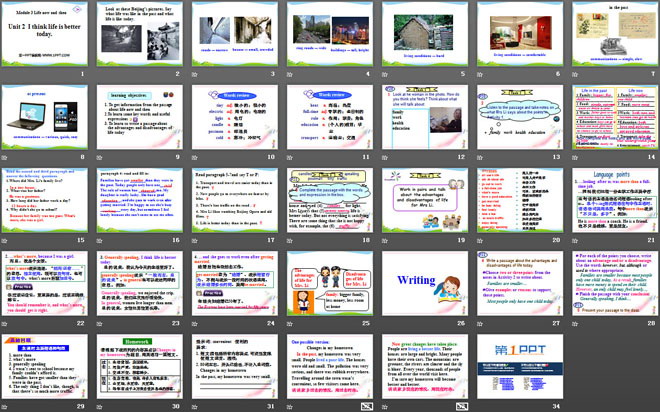Click animation star icon under slide 28
This screenshot has height=412, width=660.
(x=575, y=324)
